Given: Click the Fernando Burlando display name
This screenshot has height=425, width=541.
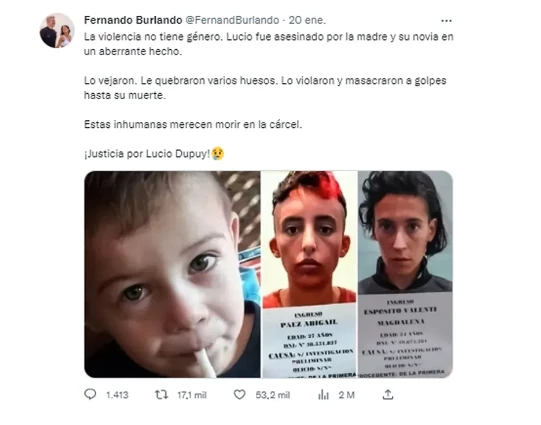Looking at the screenshot, I should click(133, 20).
